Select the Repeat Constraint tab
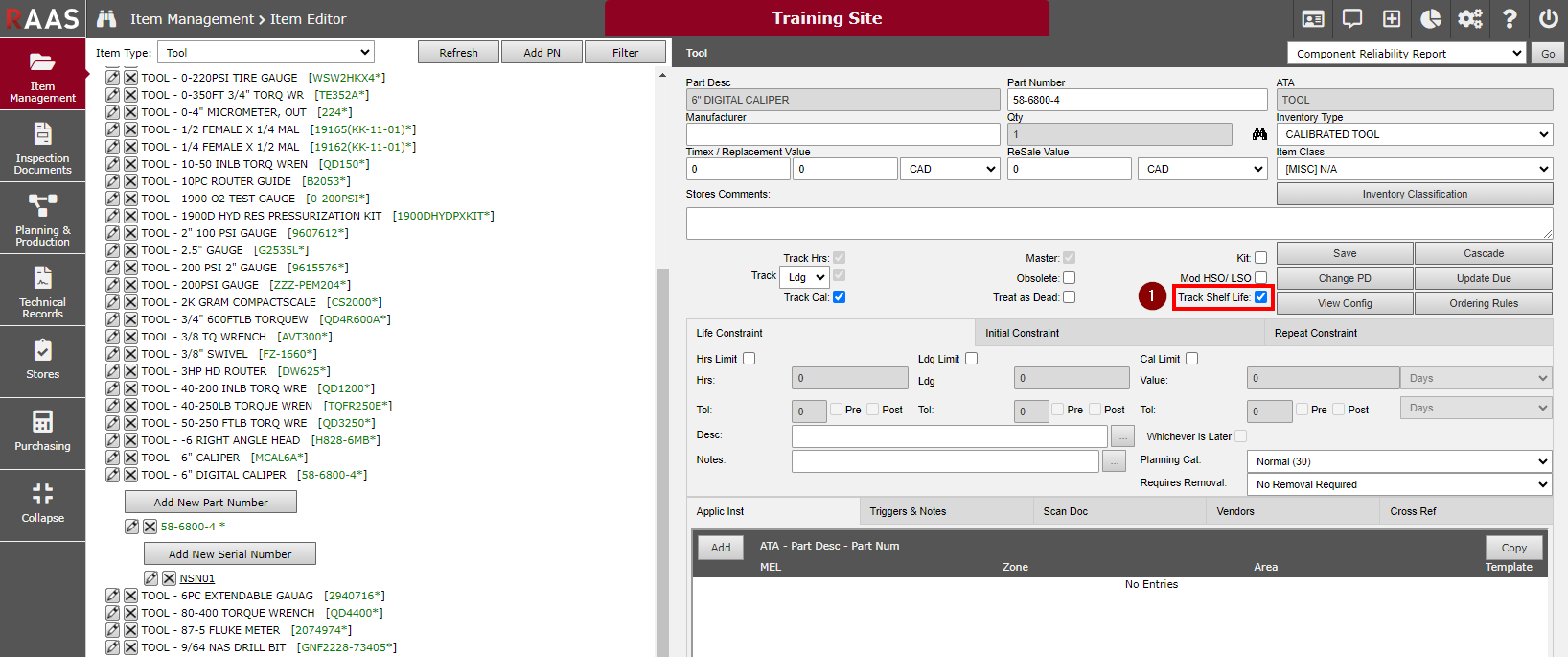Image resolution: width=1568 pixels, height=657 pixels. [1315, 333]
